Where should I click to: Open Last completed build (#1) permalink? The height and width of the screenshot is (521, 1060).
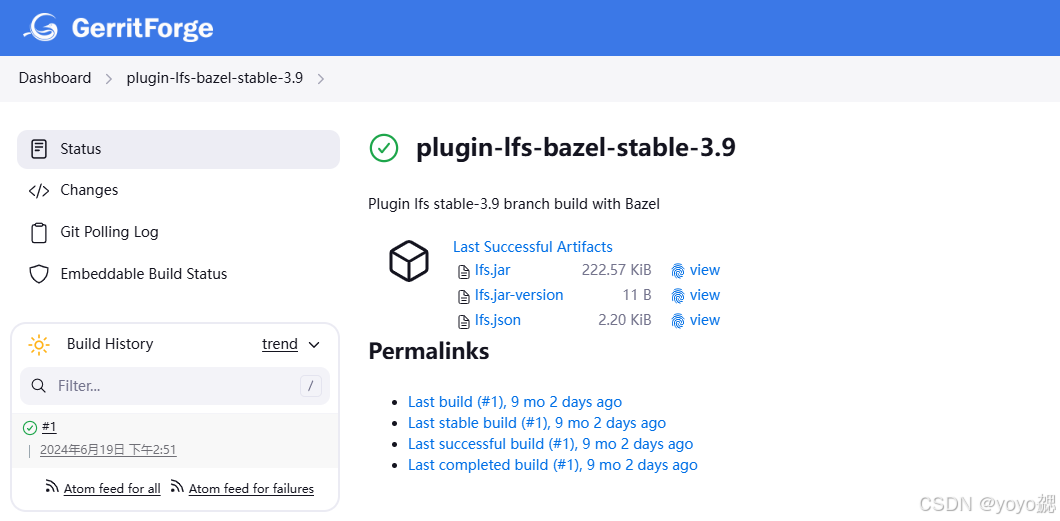pos(552,465)
